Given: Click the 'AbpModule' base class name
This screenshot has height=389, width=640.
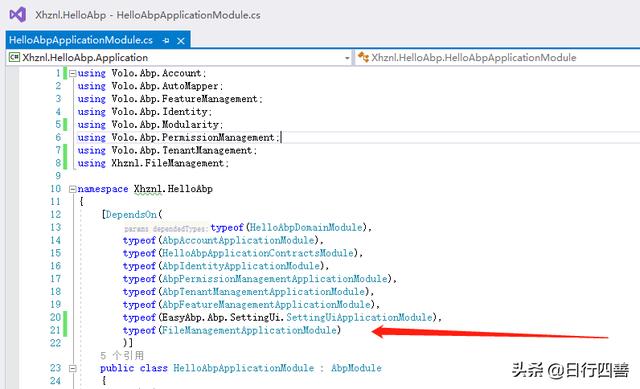Looking at the screenshot, I should point(356,368).
